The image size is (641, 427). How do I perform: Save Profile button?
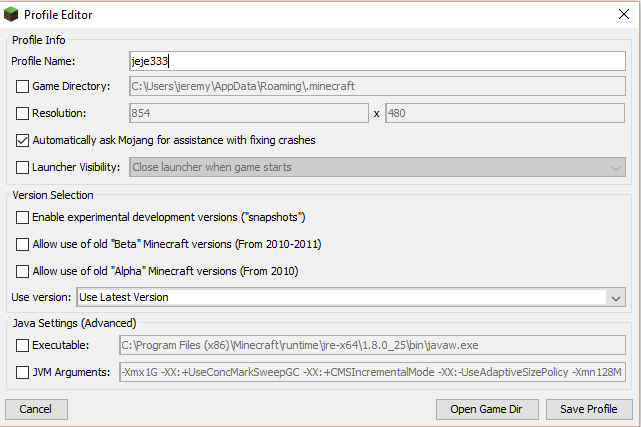(x=589, y=409)
